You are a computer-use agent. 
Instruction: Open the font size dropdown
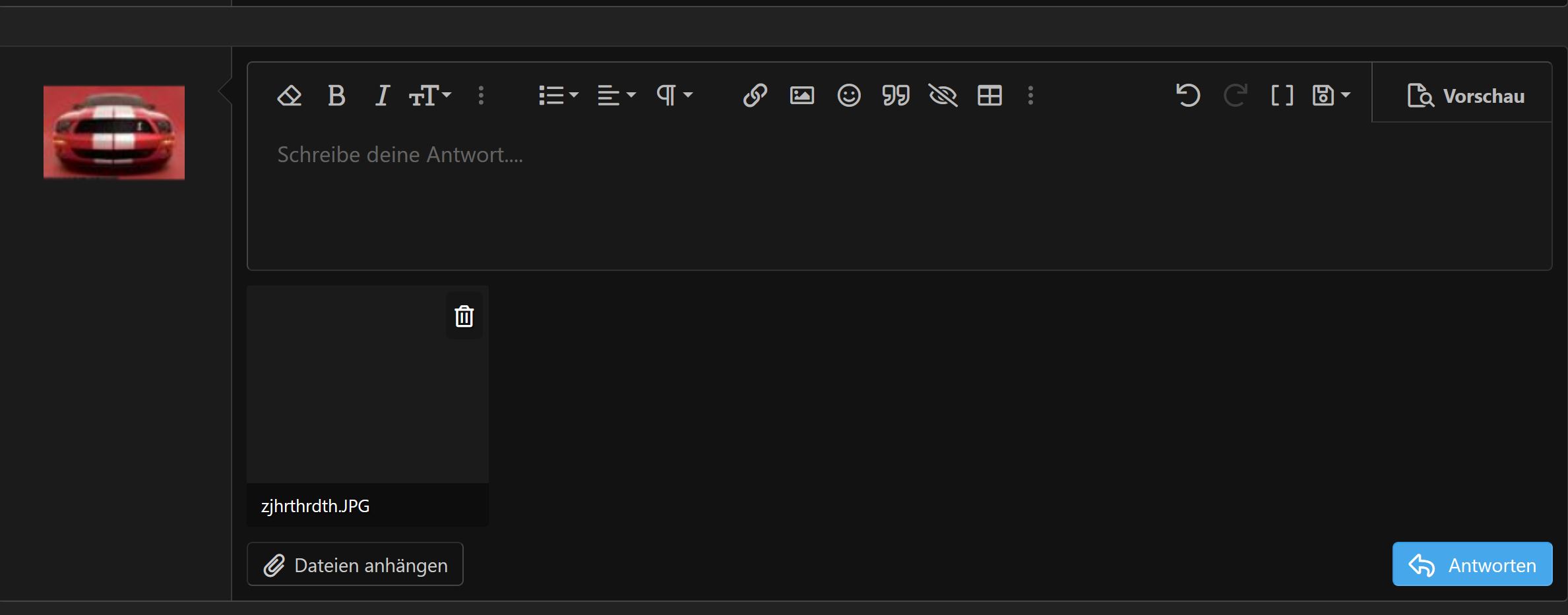click(x=430, y=96)
